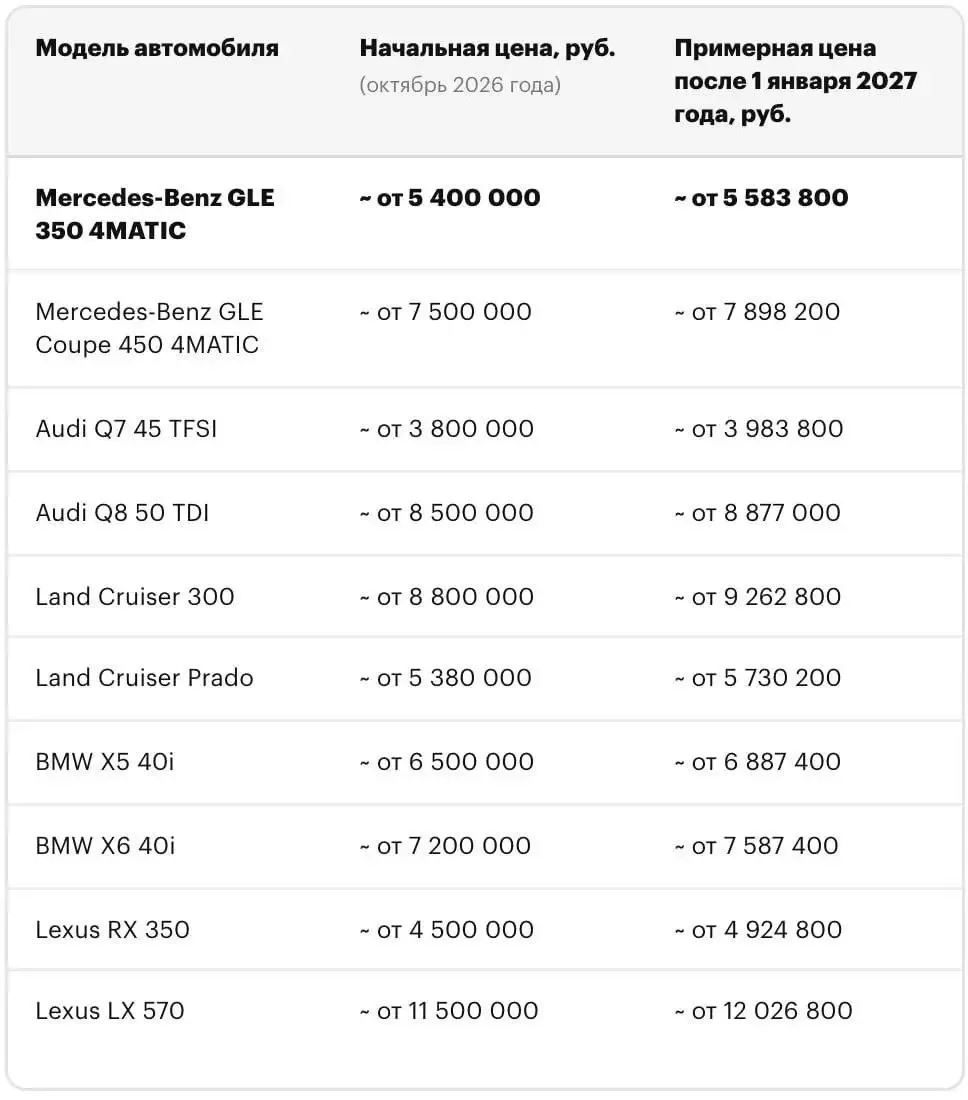This screenshot has height=1100, width=968.
Task: Click the Audi Q7 45 TFSI row
Action: click(x=485, y=429)
